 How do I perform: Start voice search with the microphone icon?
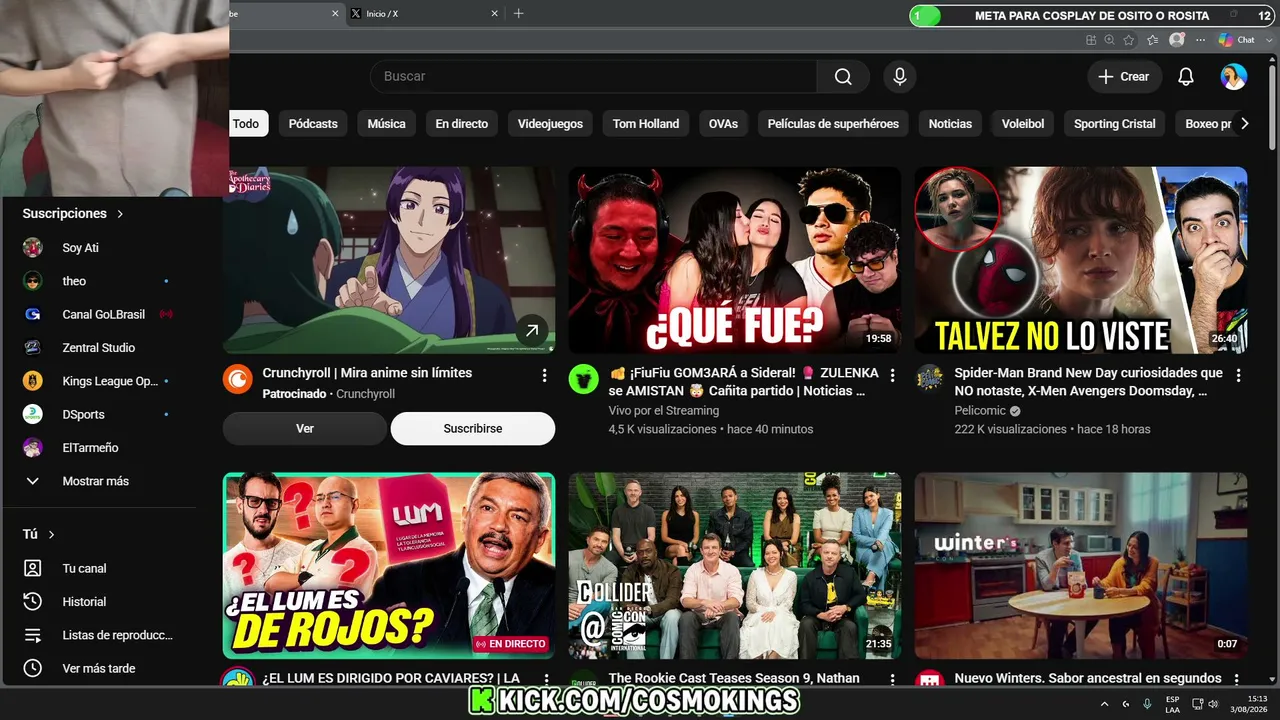click(x=900, y=77)
